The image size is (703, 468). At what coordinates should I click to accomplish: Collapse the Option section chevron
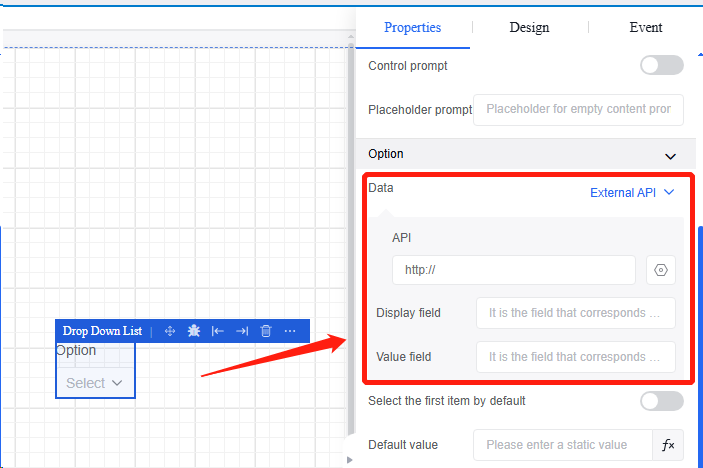(x=671, y=156)
